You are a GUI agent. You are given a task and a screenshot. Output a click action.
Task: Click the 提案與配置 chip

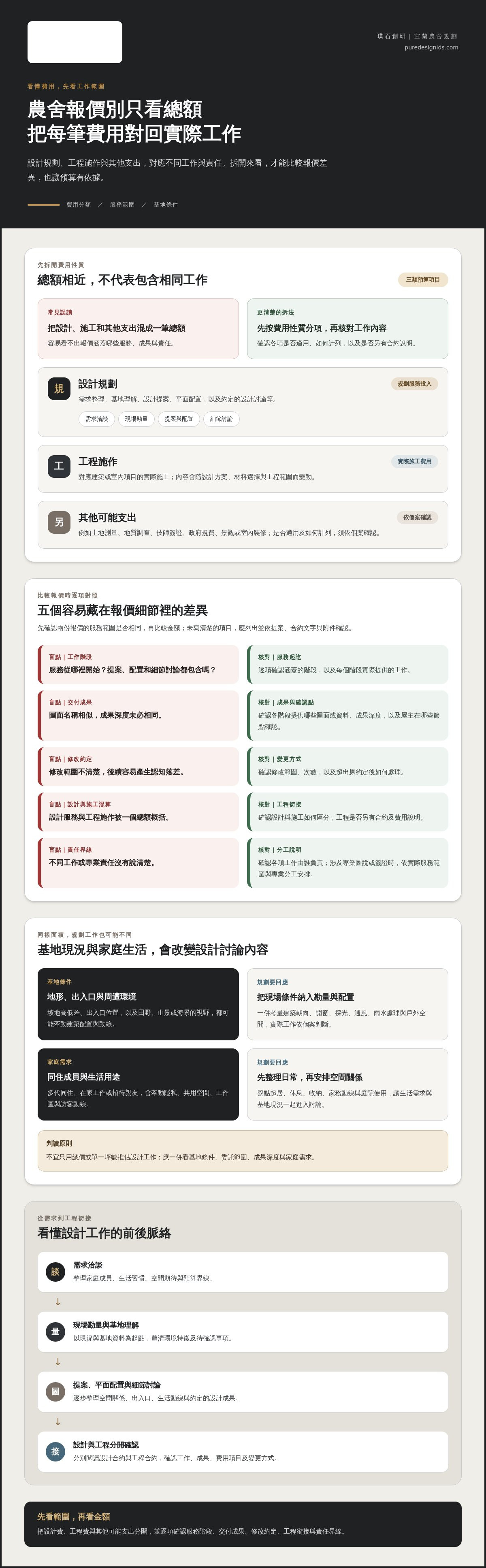tap(179, 419)
